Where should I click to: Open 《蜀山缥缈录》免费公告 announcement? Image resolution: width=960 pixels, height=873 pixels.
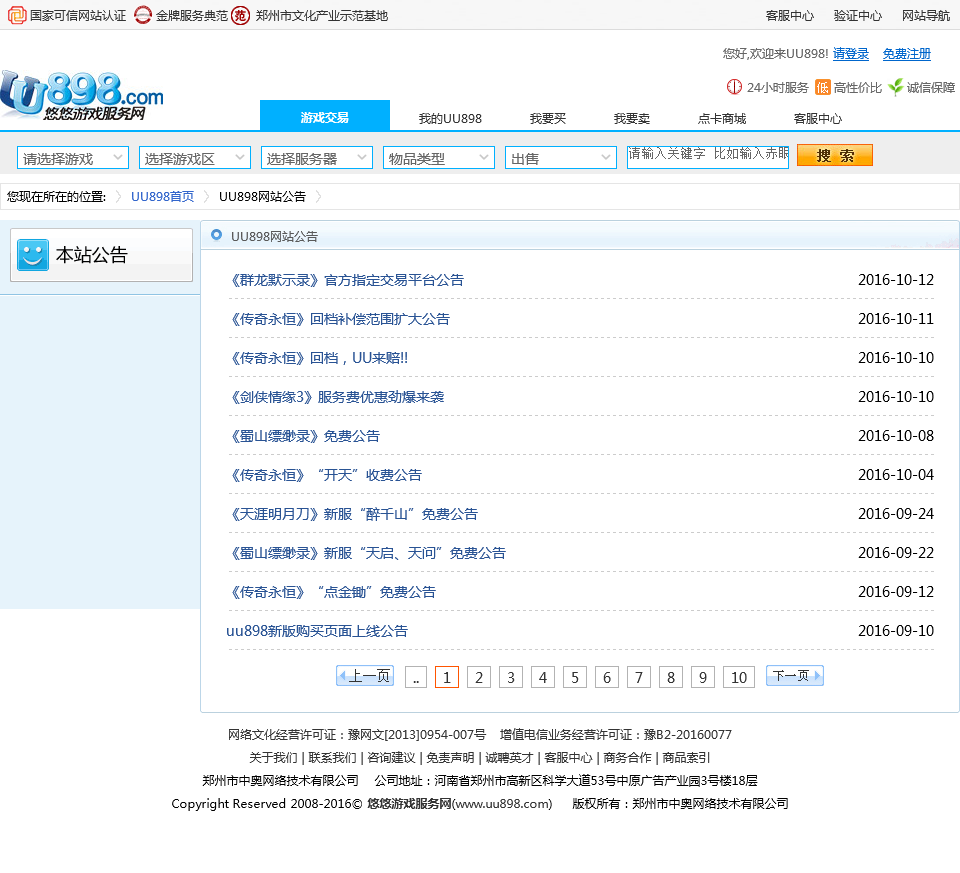click(303, 436)
